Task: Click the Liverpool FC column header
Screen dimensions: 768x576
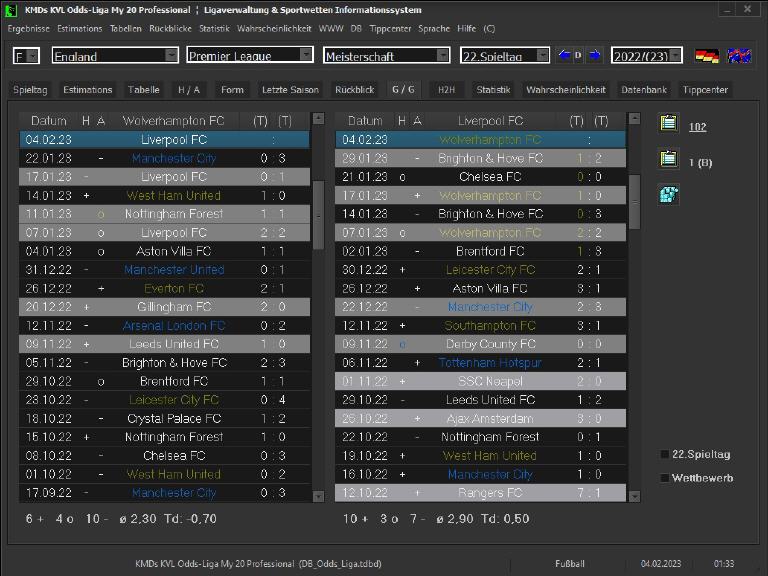Action: coord(490,120)
